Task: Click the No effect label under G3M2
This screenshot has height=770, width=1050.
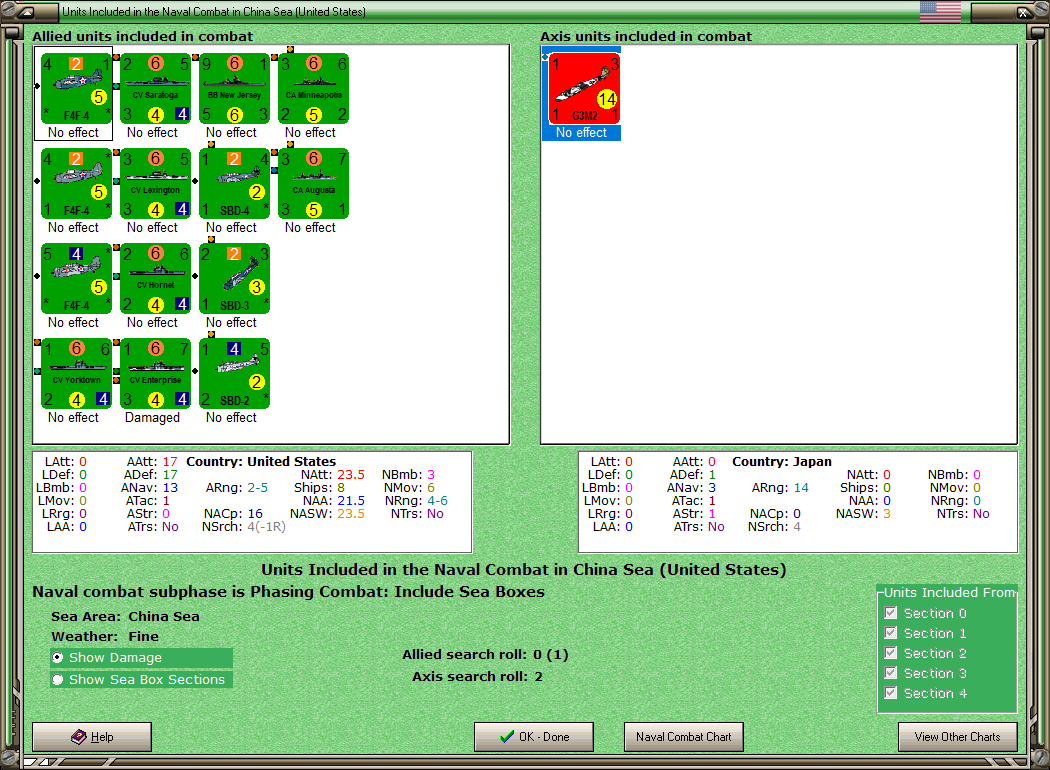Action: (581, 133)
